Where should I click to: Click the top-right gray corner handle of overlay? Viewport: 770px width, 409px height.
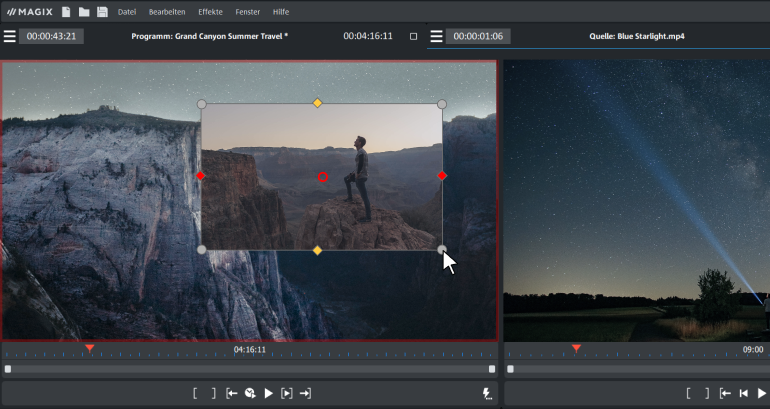pyautogui.click(x=442, y=104)
